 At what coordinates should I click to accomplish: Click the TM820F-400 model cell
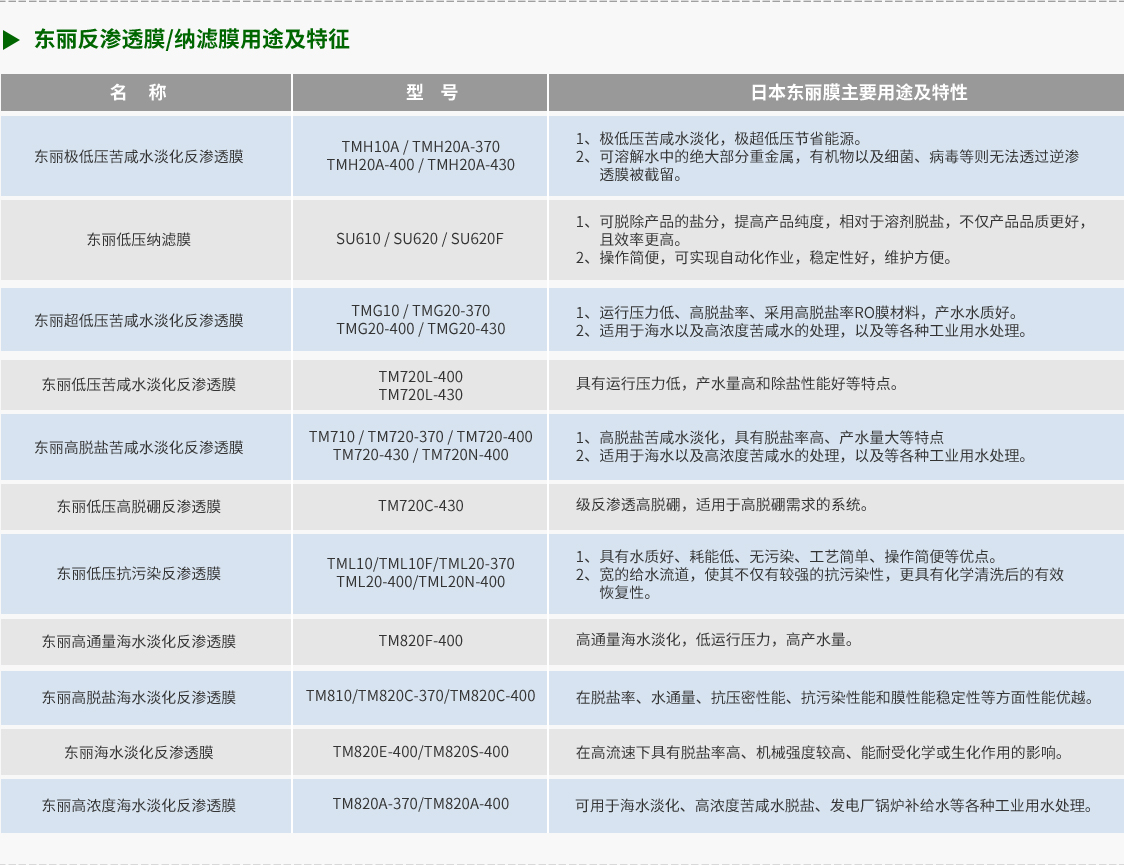click(420, 641)
